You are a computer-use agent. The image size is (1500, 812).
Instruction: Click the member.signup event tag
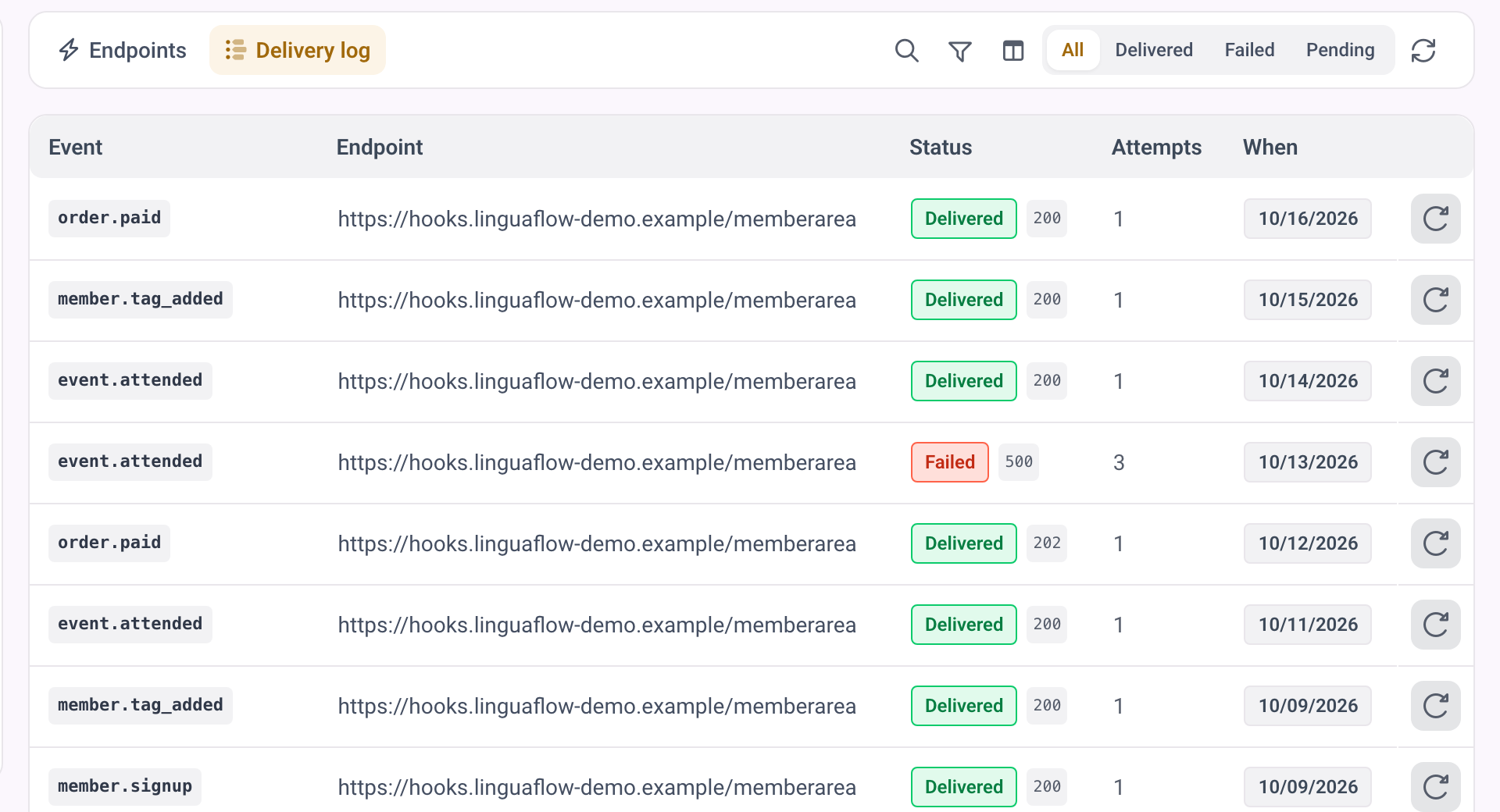(x=125, y=786)
